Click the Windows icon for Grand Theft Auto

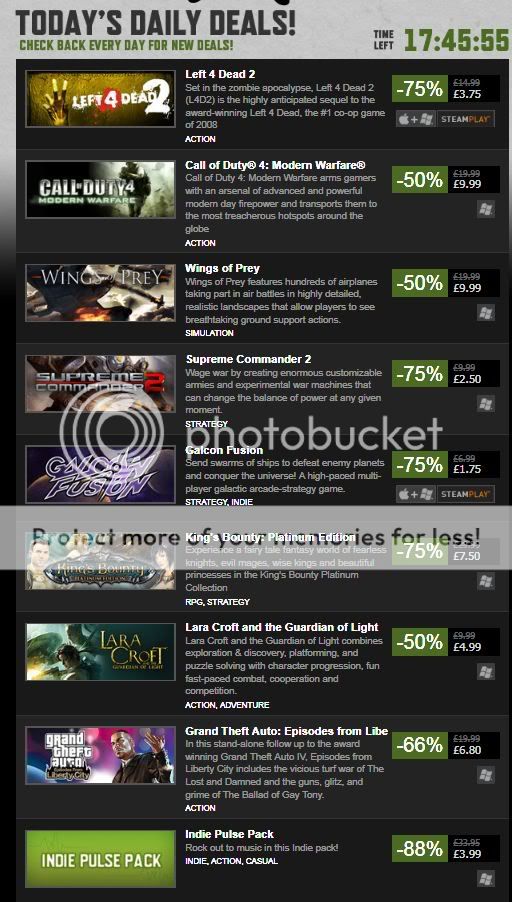coord(487,775)
